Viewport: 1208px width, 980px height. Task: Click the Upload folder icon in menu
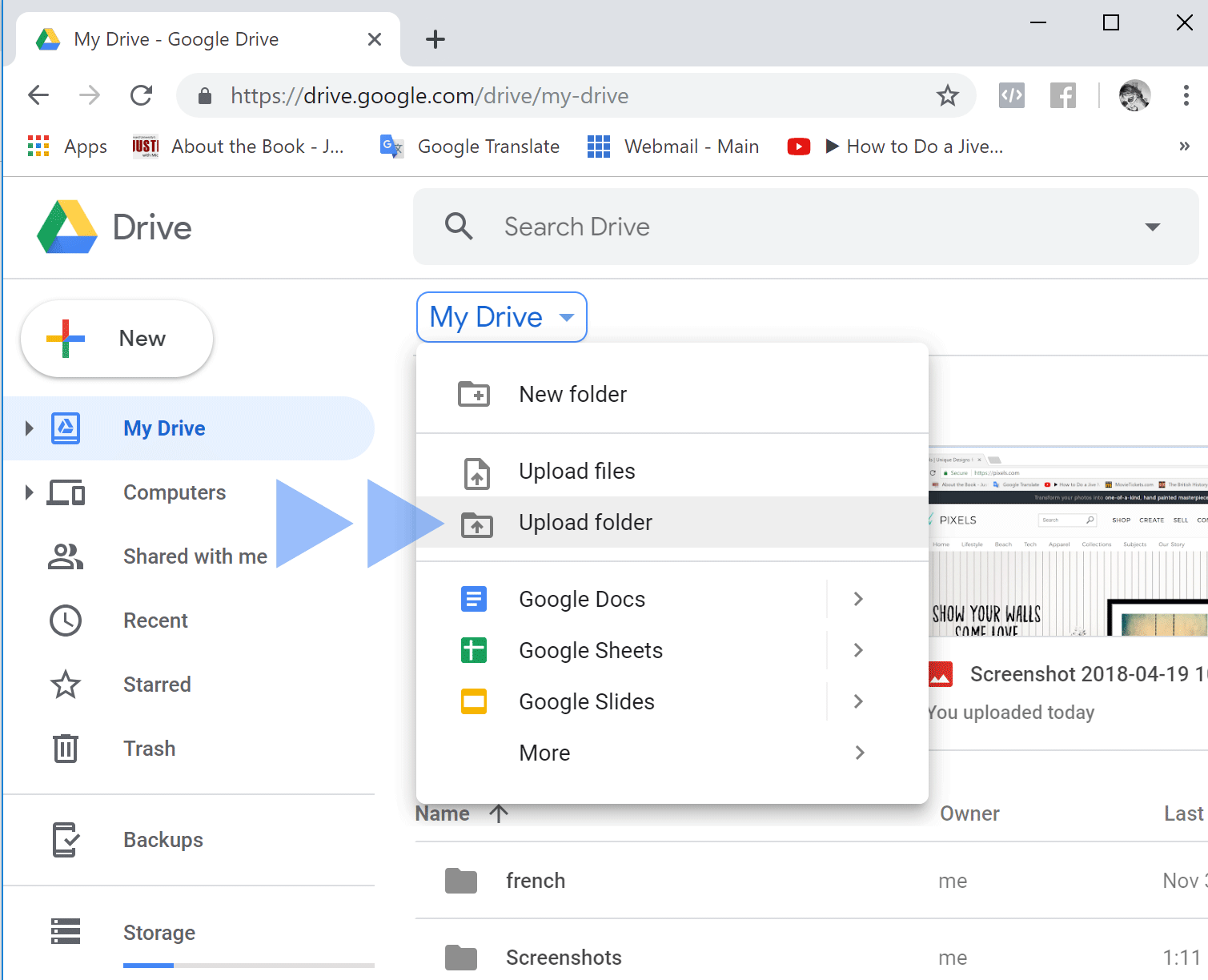pyautogui.click(x=476, y=524)
